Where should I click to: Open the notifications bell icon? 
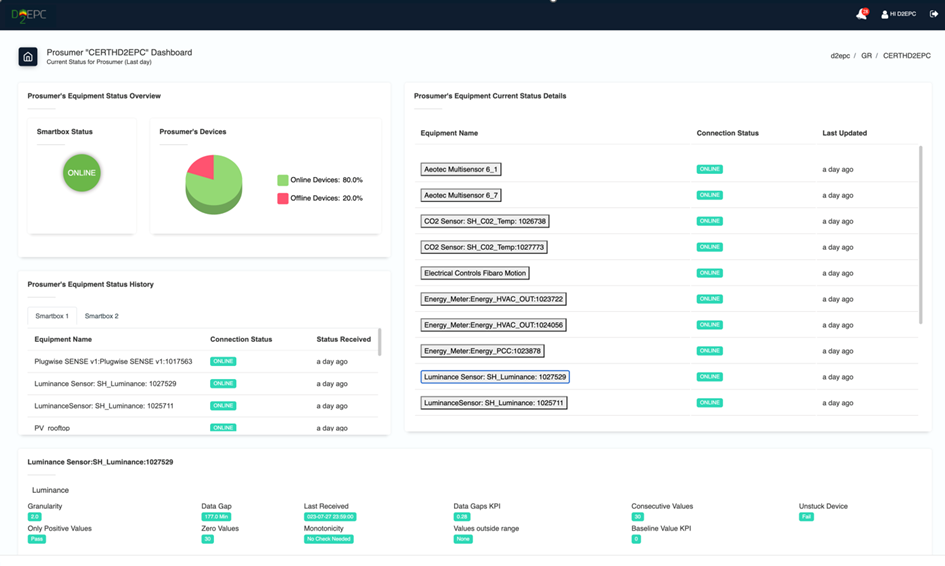click(x=862, y=14)
